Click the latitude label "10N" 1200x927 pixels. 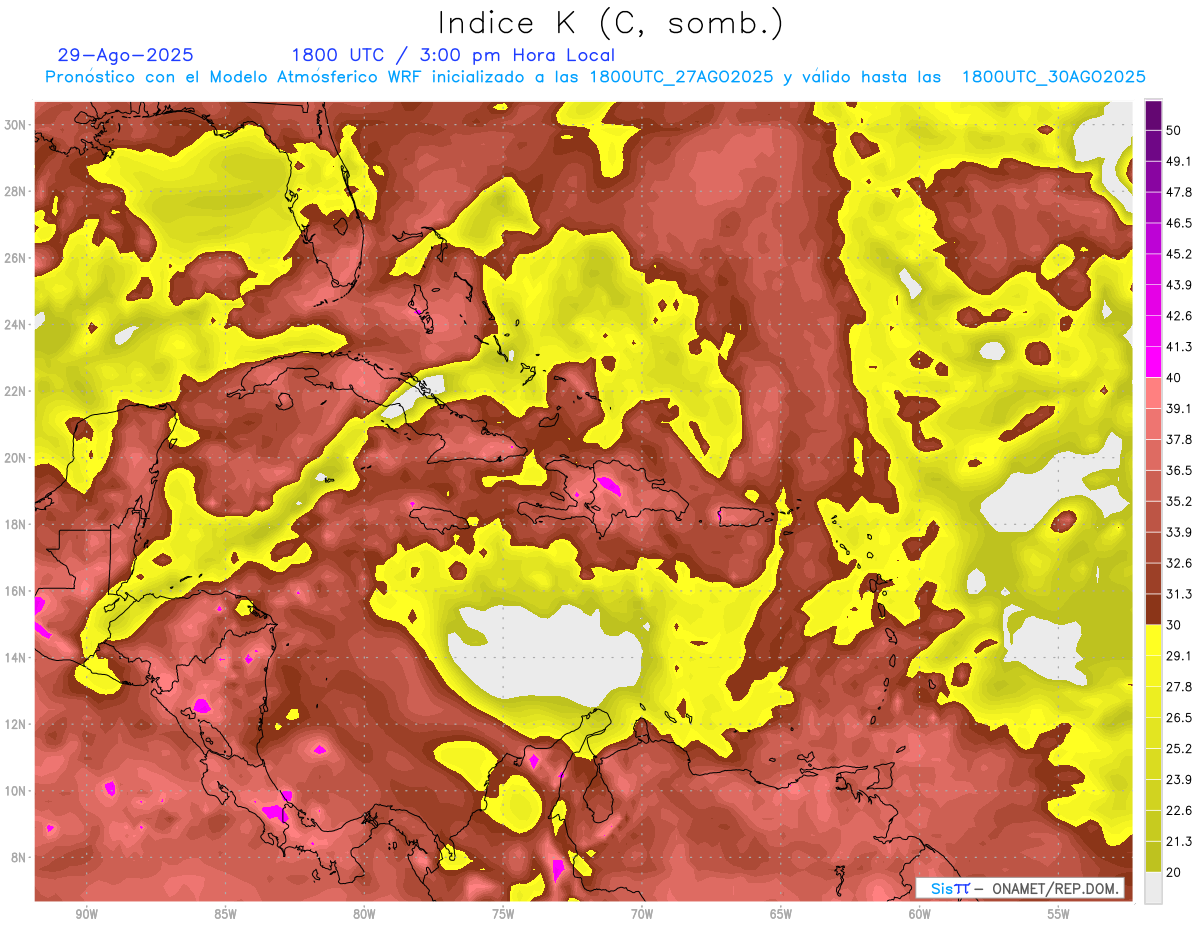pyautogui.click(x=17, y=791)
